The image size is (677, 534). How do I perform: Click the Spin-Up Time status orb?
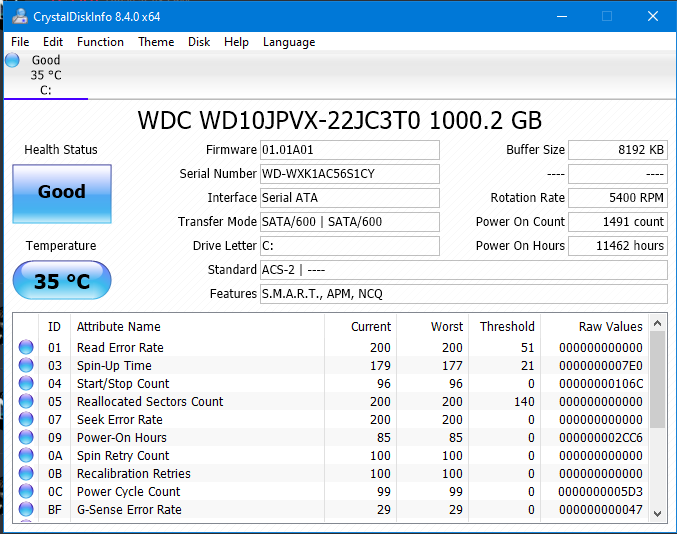pyautogui.click(x=26, y=366)
